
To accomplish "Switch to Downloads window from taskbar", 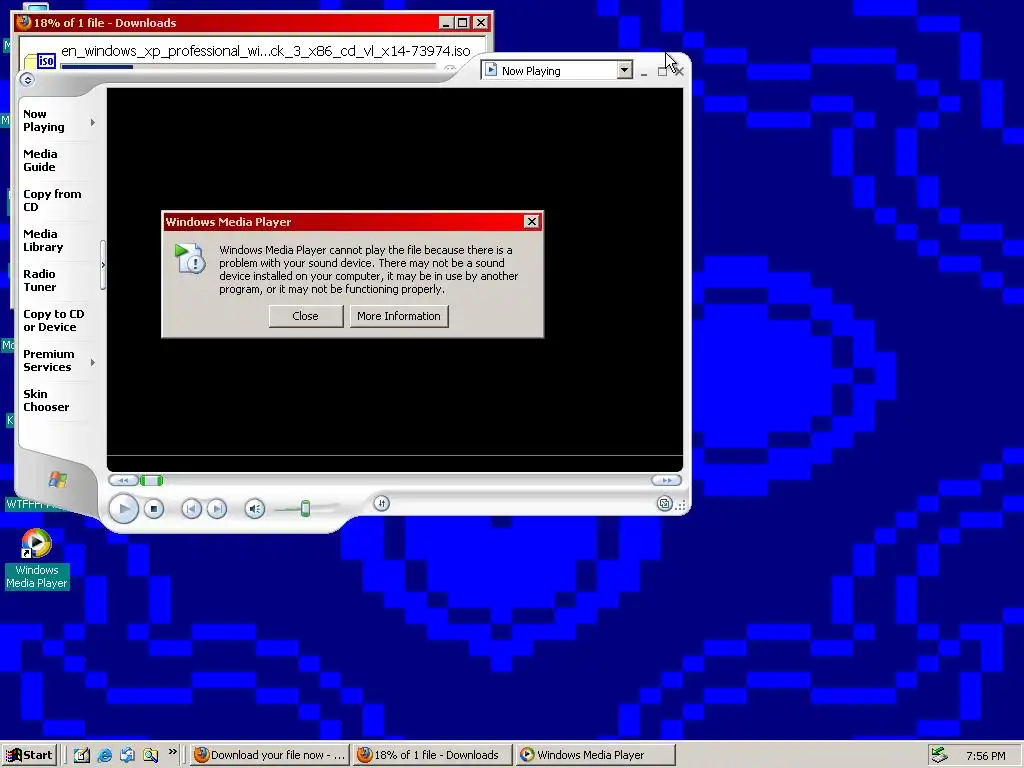I will (432, 755).
